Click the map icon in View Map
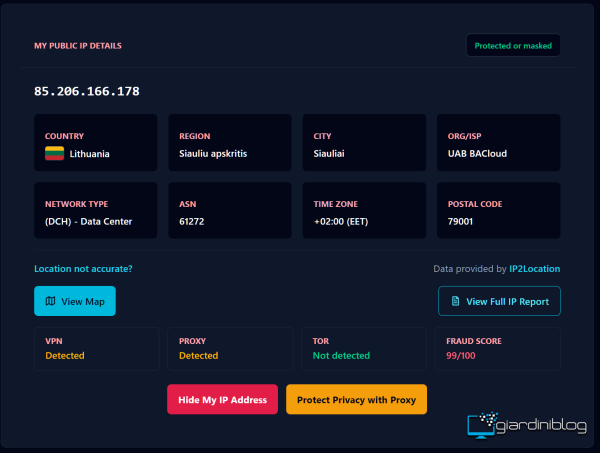Screen dimensions: 600x453 pyautogui.click(x=51, y=301)
